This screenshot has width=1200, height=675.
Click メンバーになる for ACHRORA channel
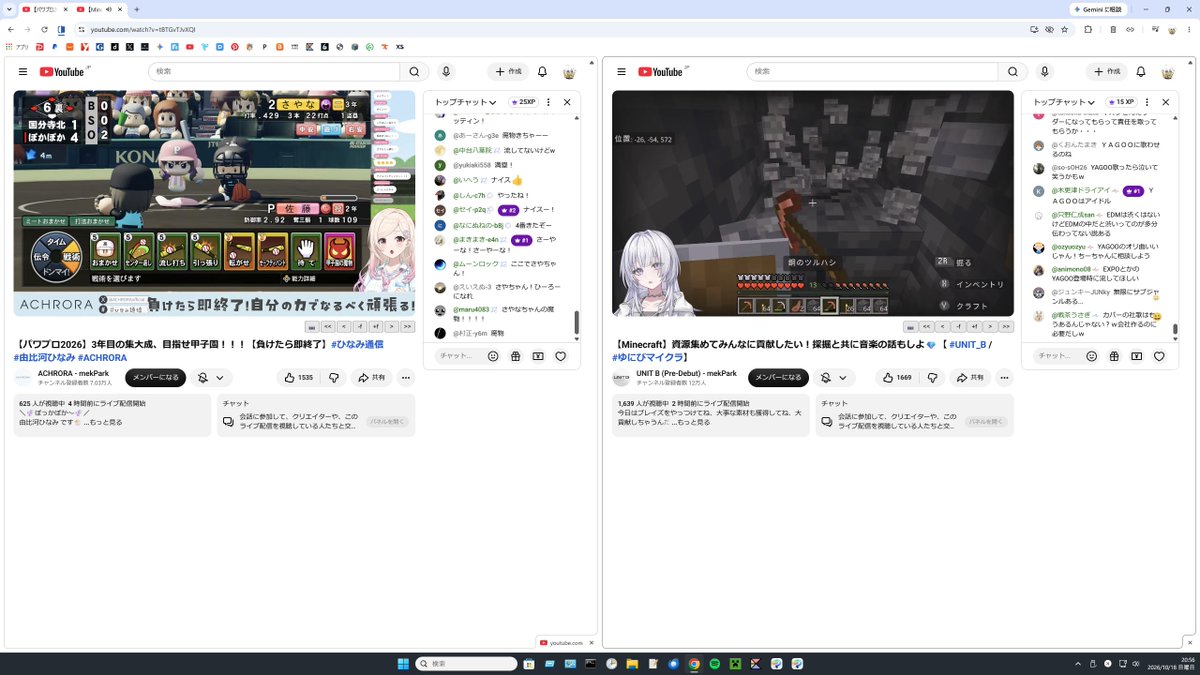pos(155,378)
